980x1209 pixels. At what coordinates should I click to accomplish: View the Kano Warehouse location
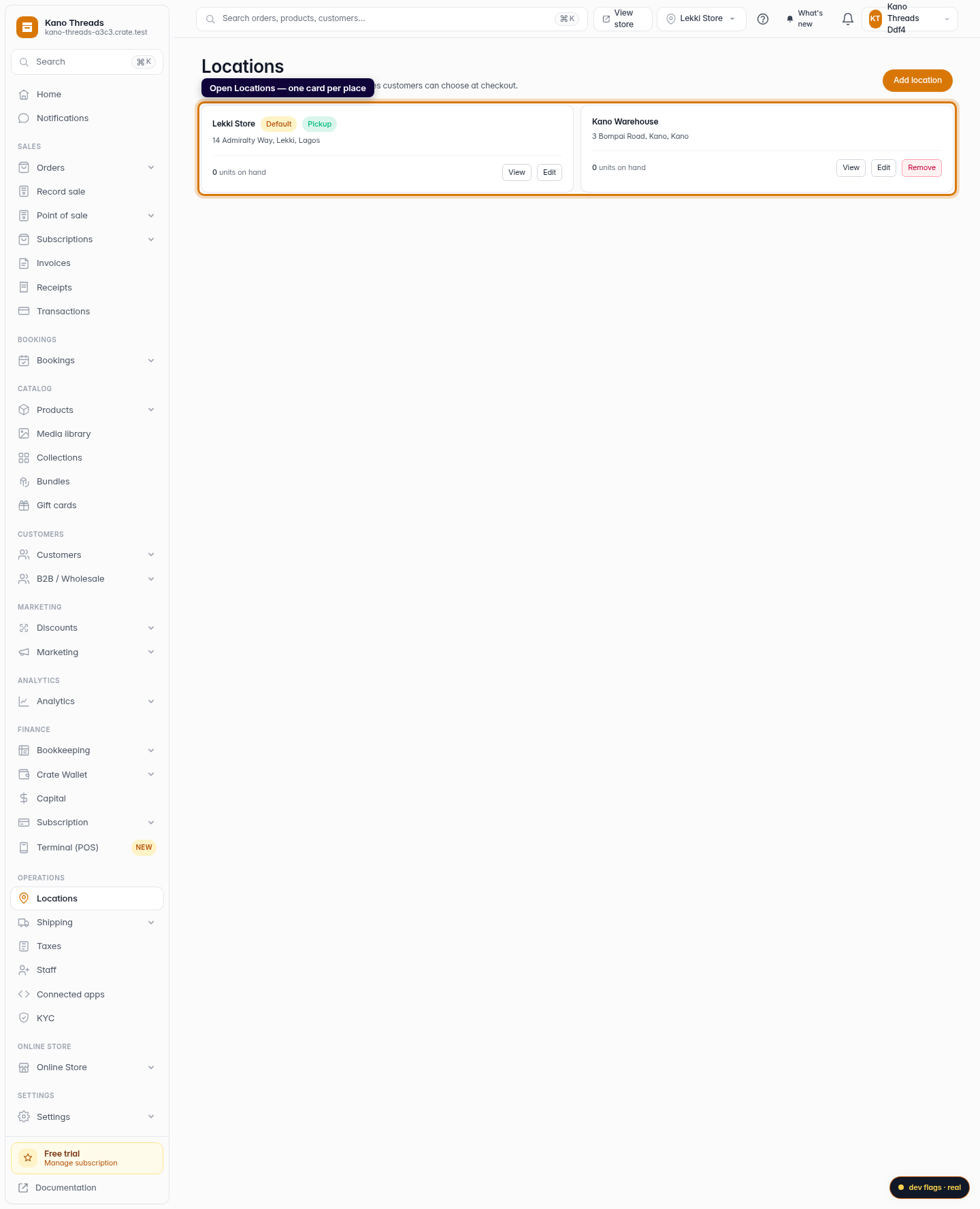point(851,168)
